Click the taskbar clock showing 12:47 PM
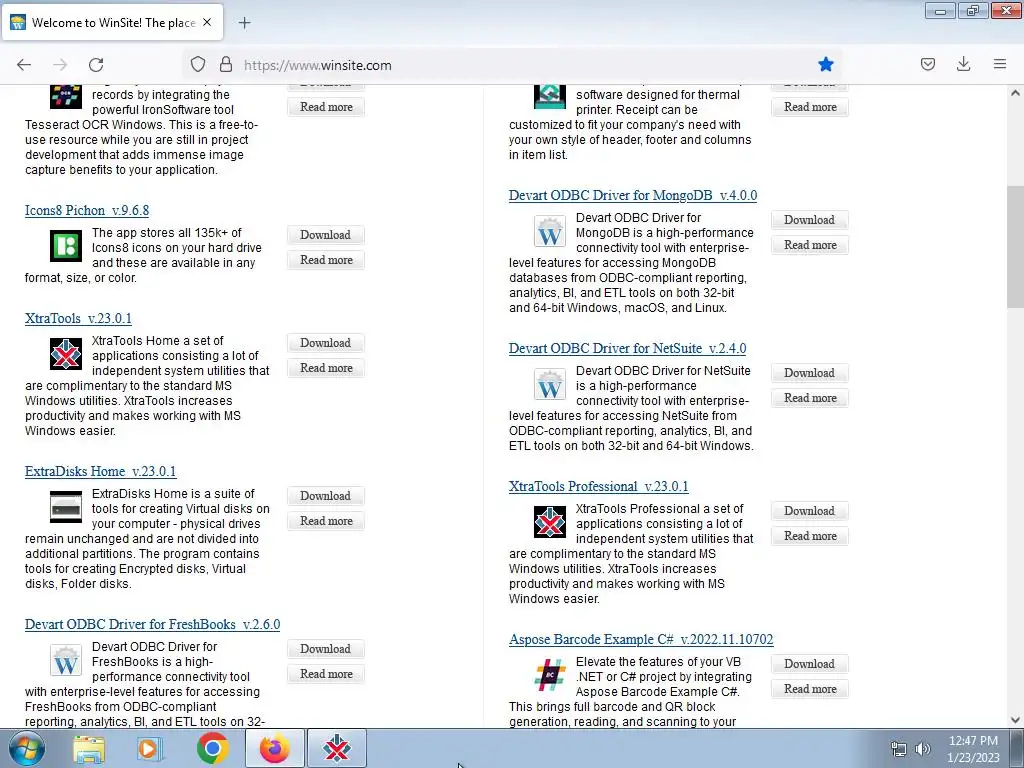The image size is (1024, 768). pos(973,749)
